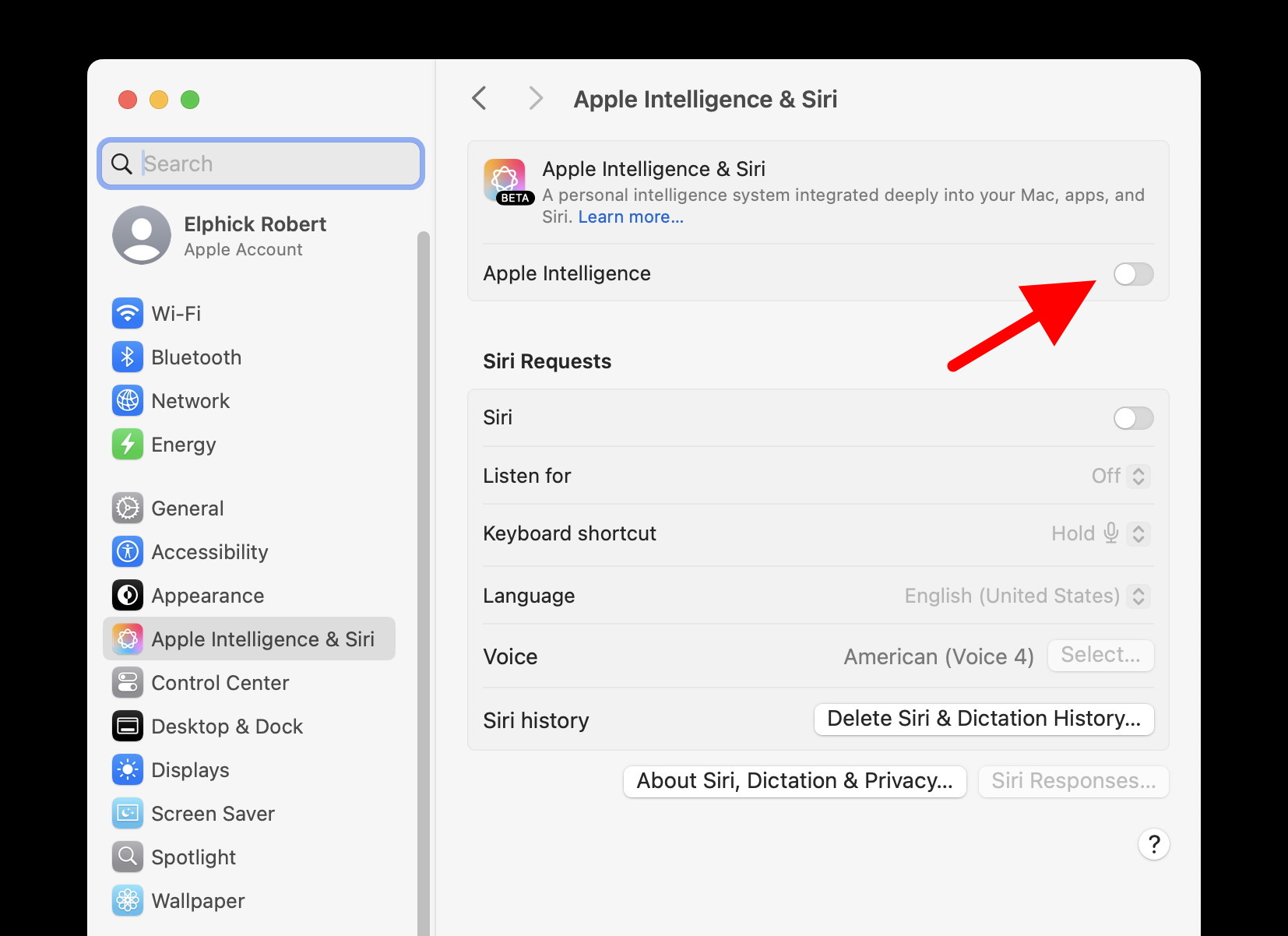Select General in the sidebar
This screenshot has height=936, width=1288.
(249, 508)
